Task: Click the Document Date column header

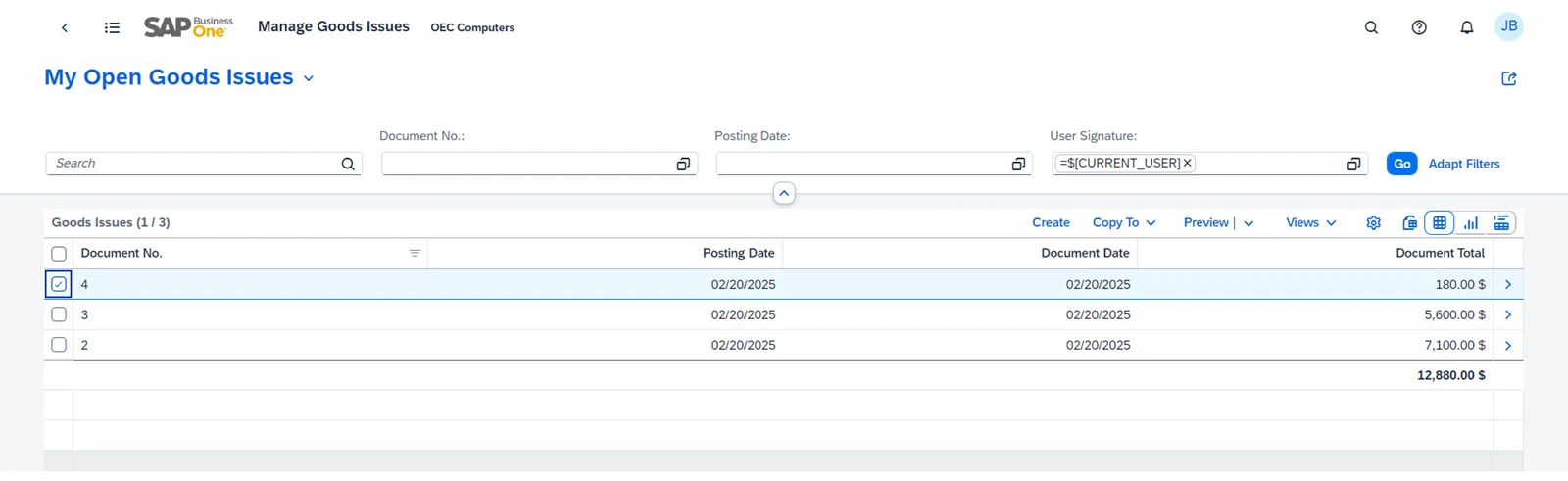Action: (x=1085, y=253)
